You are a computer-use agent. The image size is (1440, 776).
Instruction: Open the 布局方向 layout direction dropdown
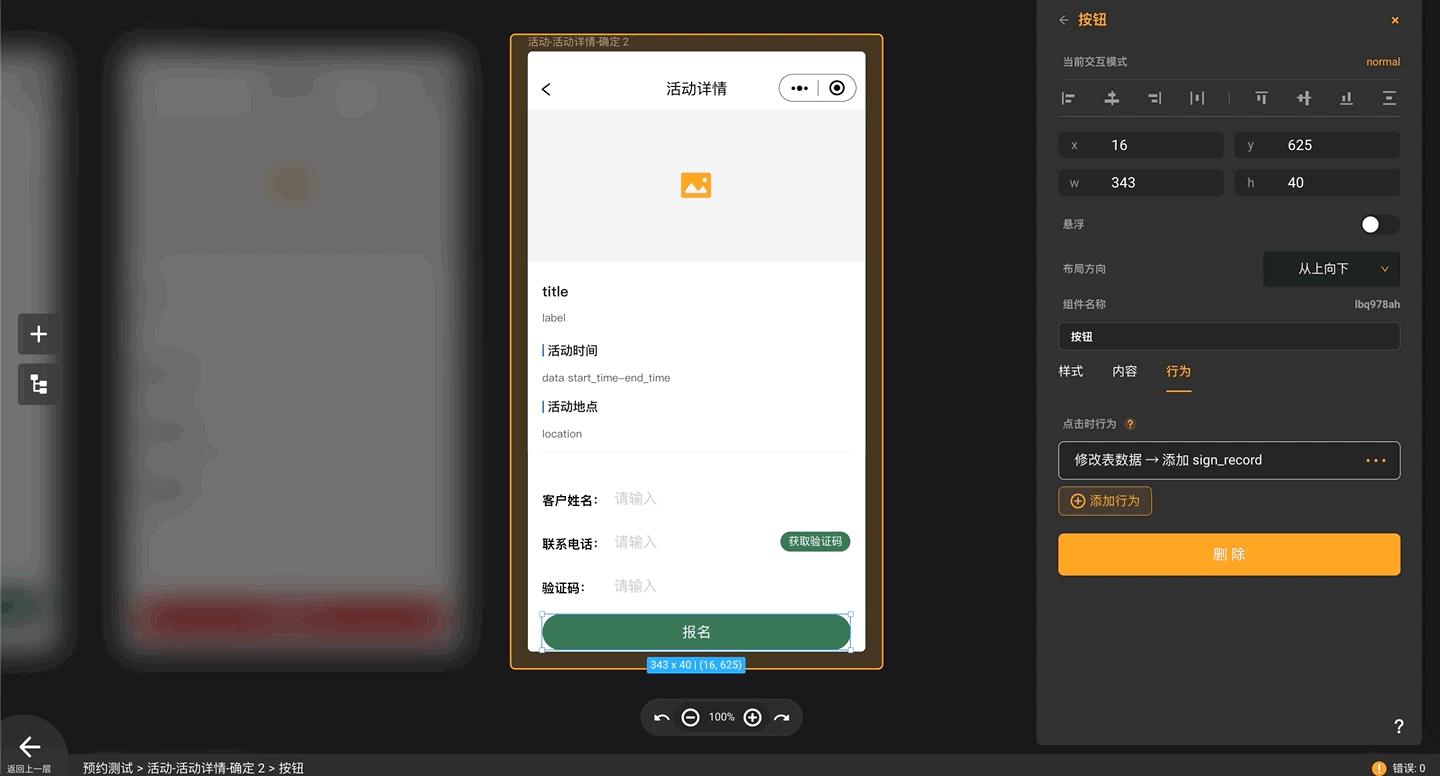click(1331, 268)
